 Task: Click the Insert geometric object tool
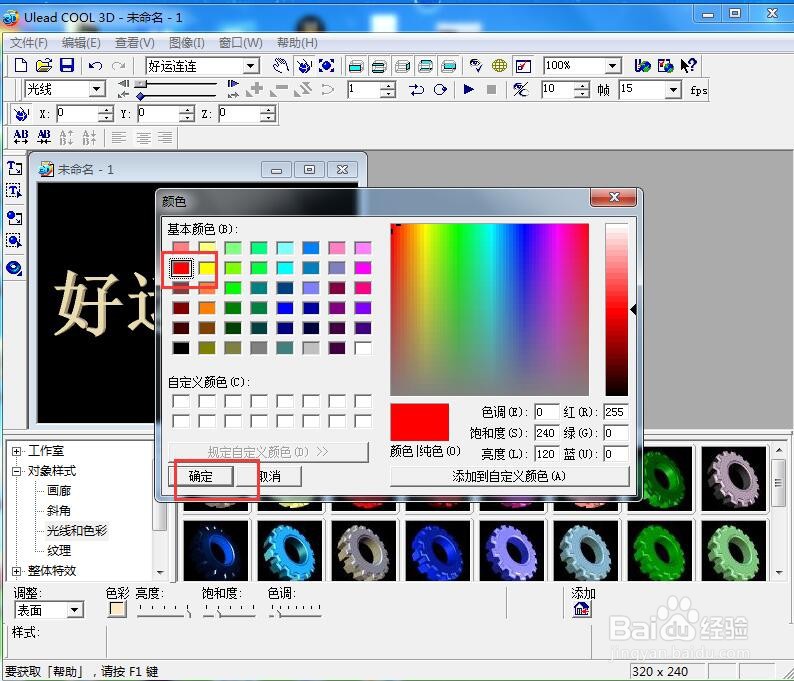(14, 268)
